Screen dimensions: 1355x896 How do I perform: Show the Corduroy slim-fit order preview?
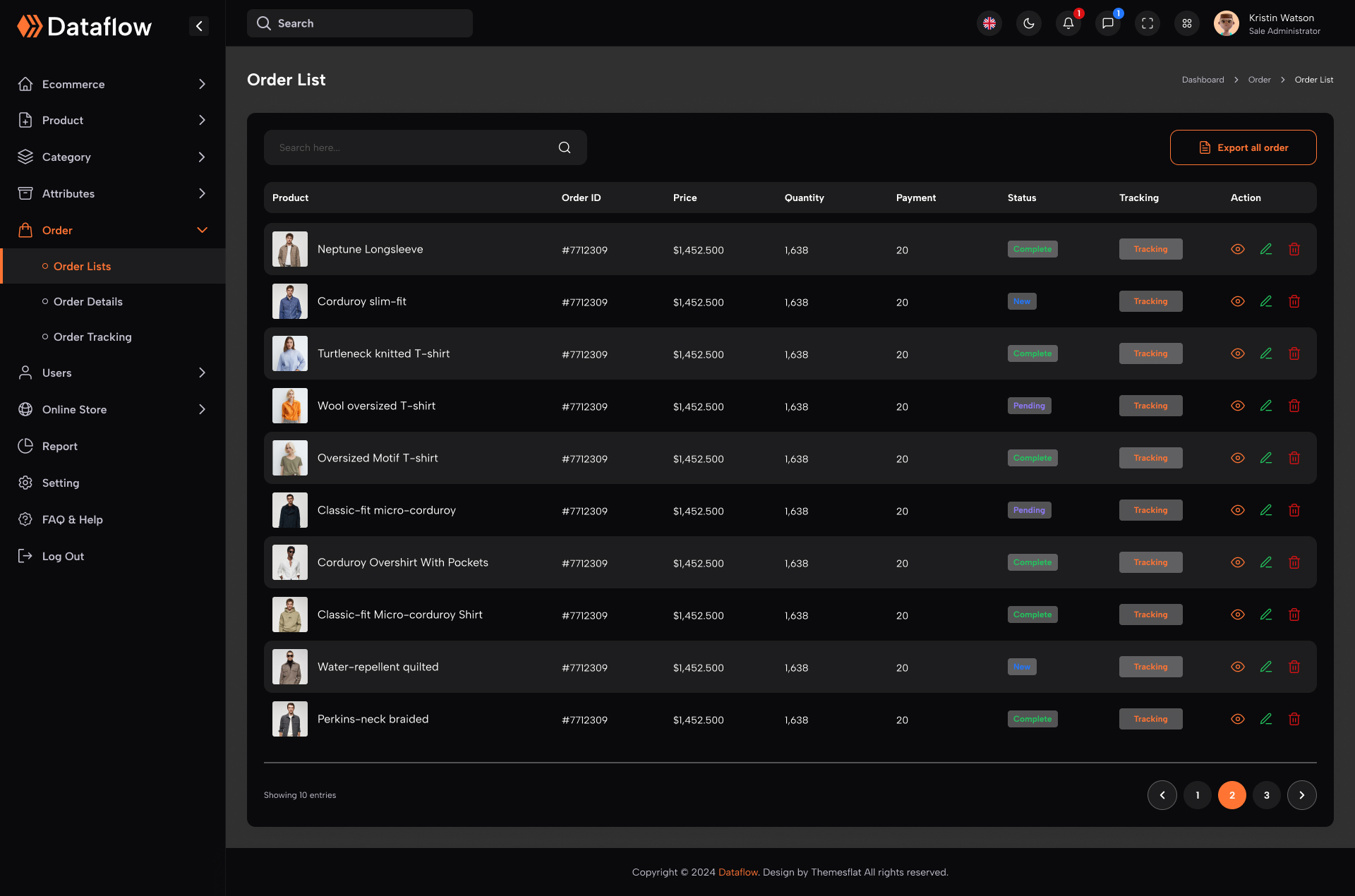1238,301
